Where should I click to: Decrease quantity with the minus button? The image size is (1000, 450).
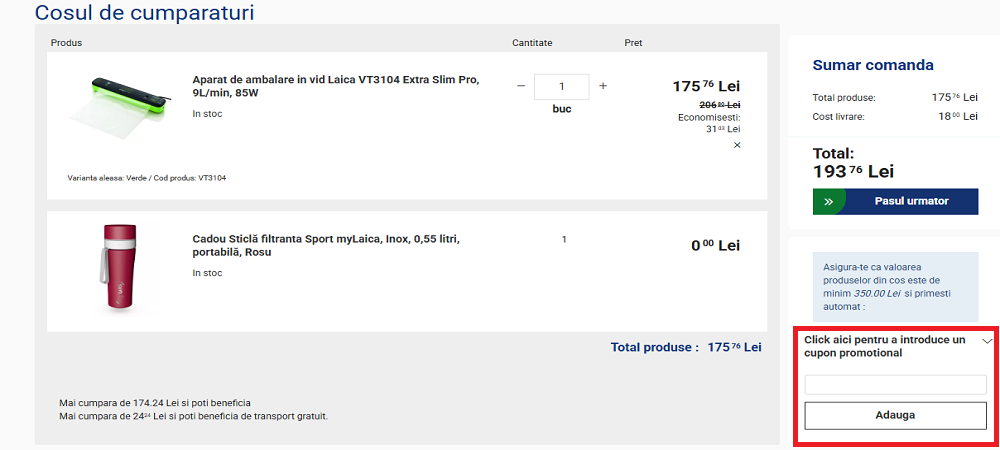coord(521,86)
